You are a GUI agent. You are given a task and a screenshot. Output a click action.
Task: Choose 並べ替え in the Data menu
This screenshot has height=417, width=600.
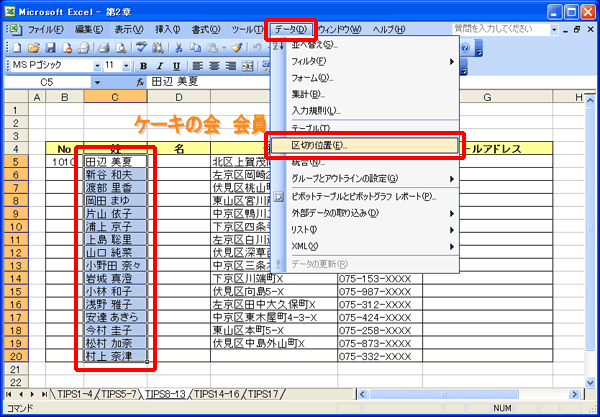pos(365,45)
